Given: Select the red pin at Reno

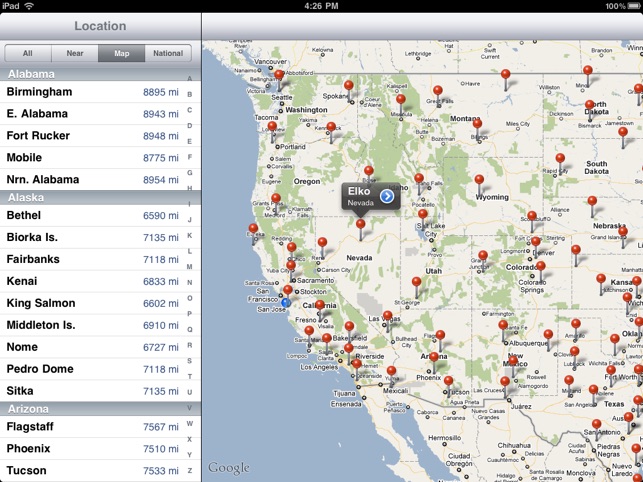Looking at the screenshot, I should [322, 242].
